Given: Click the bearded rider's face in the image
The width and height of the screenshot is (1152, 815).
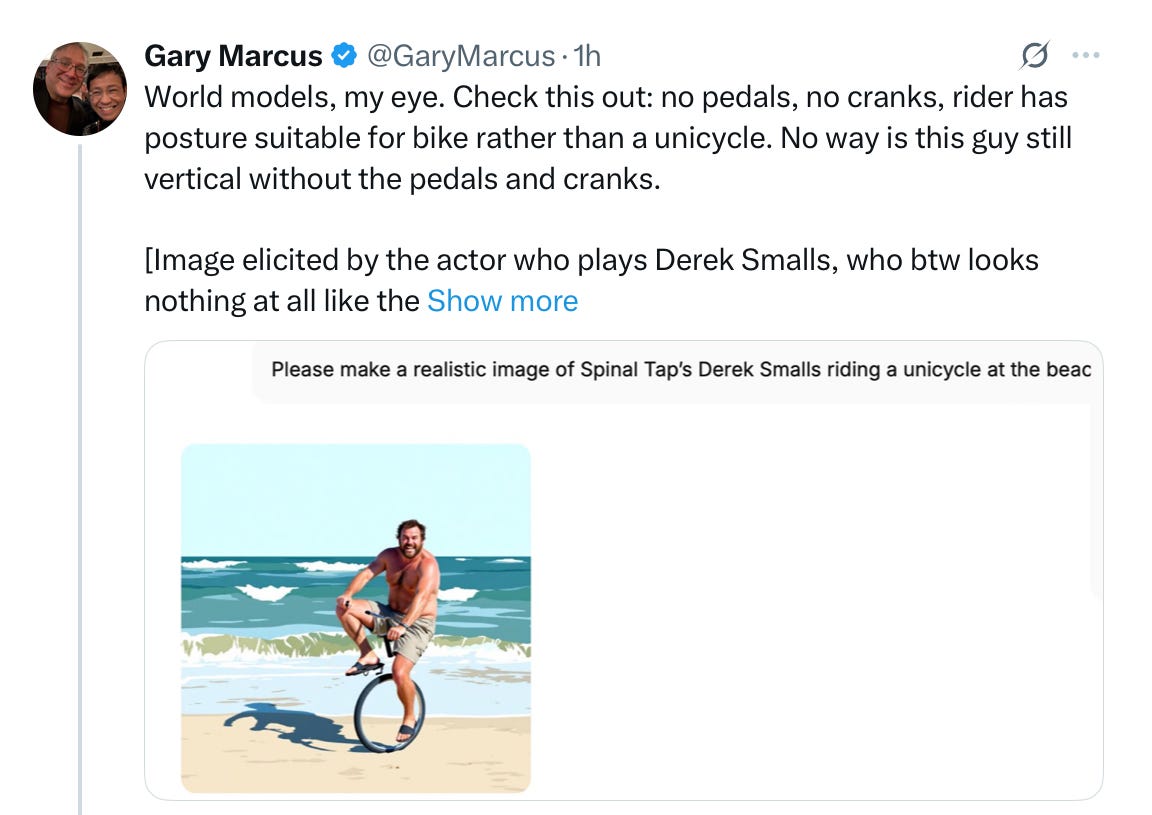Looking at the screenshot, I should click(411, 541).
